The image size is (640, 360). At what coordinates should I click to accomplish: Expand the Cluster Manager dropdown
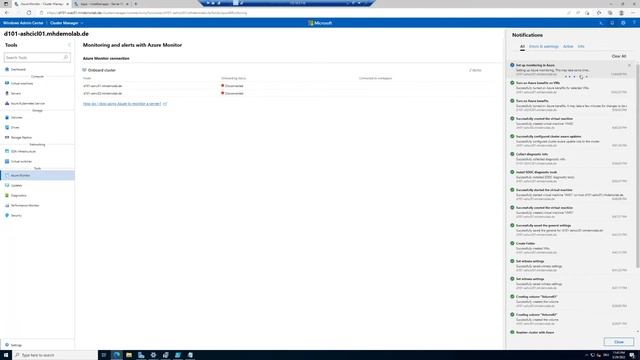point(66,23)
